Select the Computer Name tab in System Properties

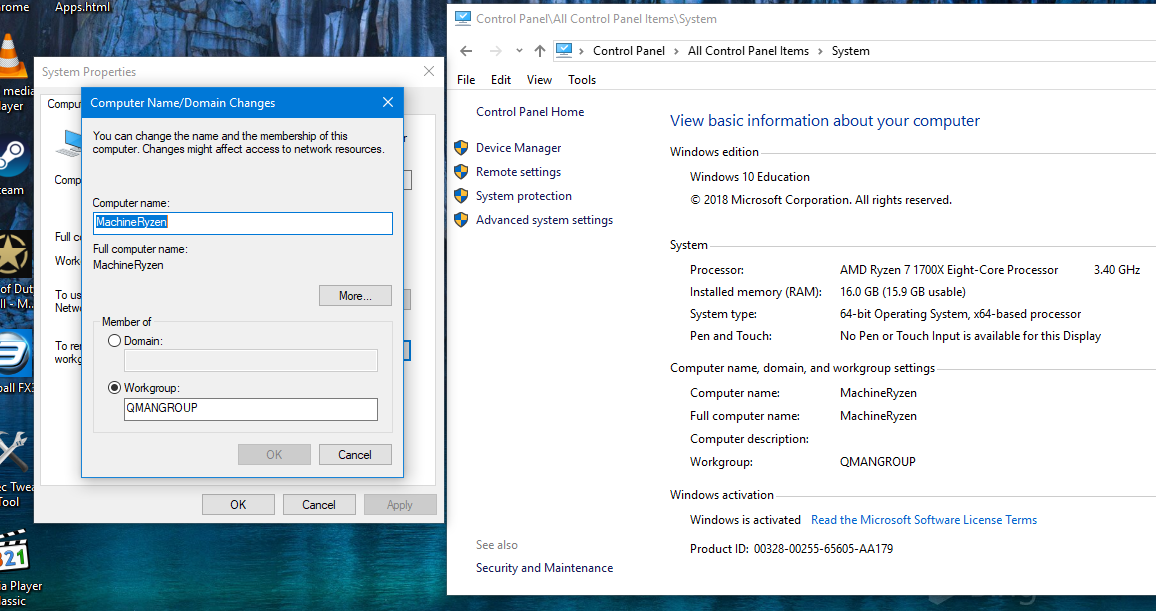click(63, 104)
